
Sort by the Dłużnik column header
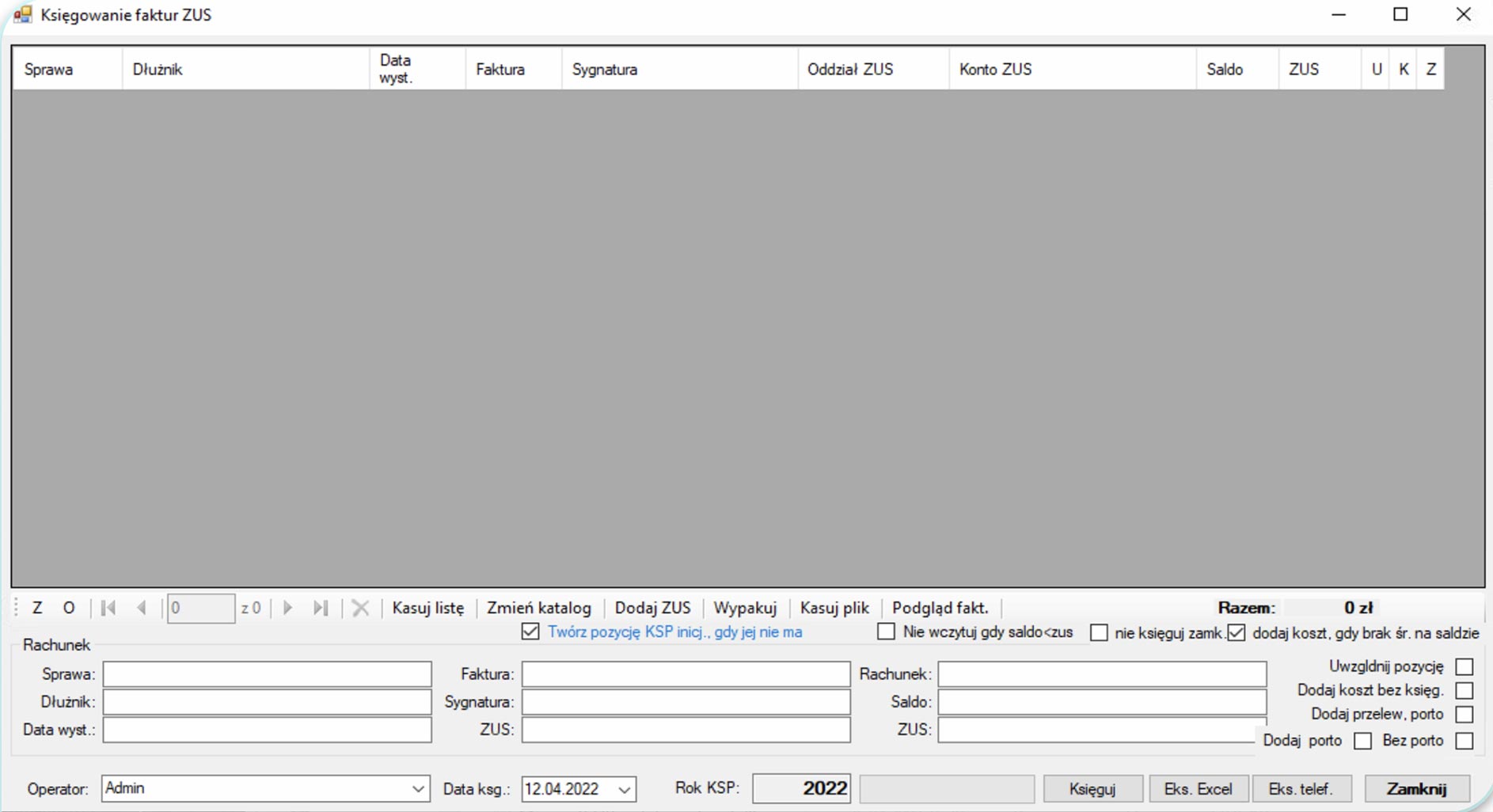pyautogui.click(x=245, y=70)
